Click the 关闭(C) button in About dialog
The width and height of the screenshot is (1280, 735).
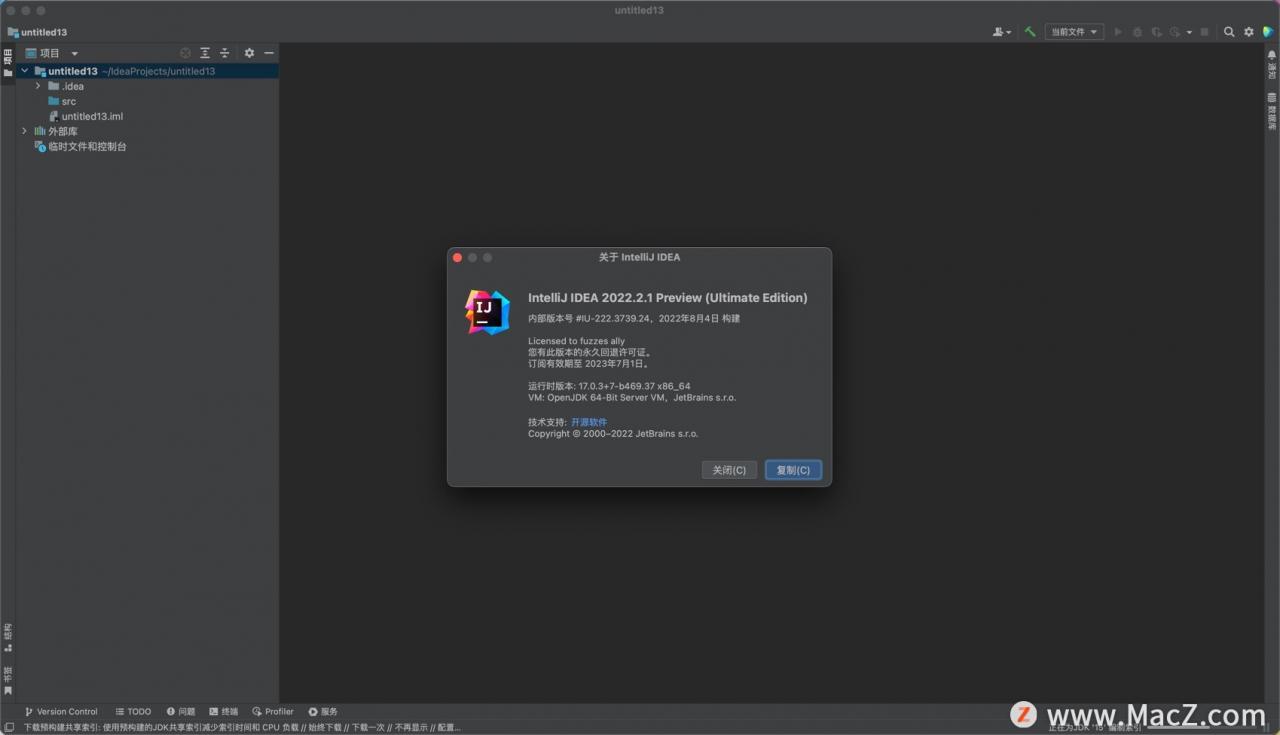click(729, 470)
